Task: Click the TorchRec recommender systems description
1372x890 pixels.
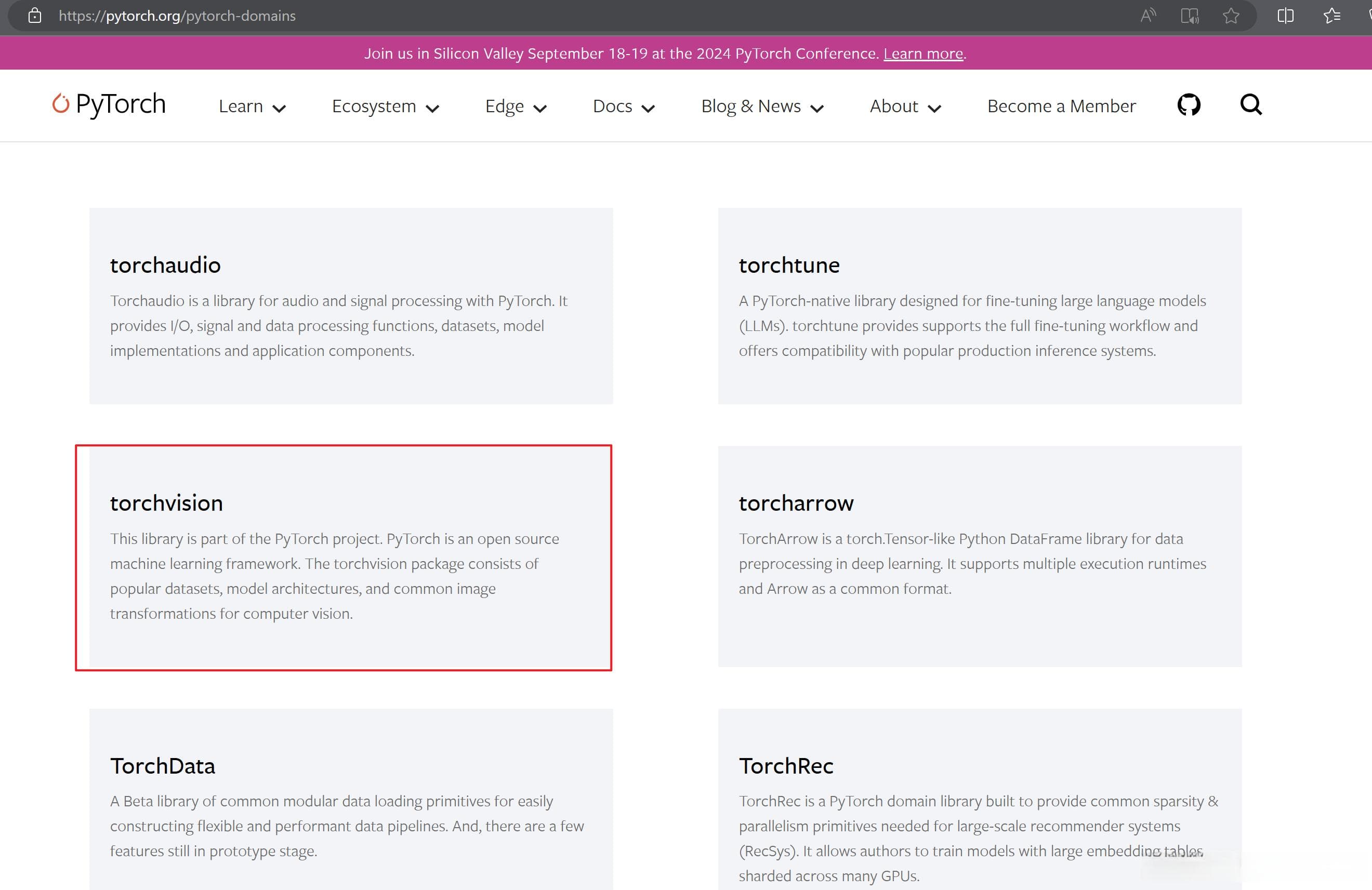Action: point(979,839)
